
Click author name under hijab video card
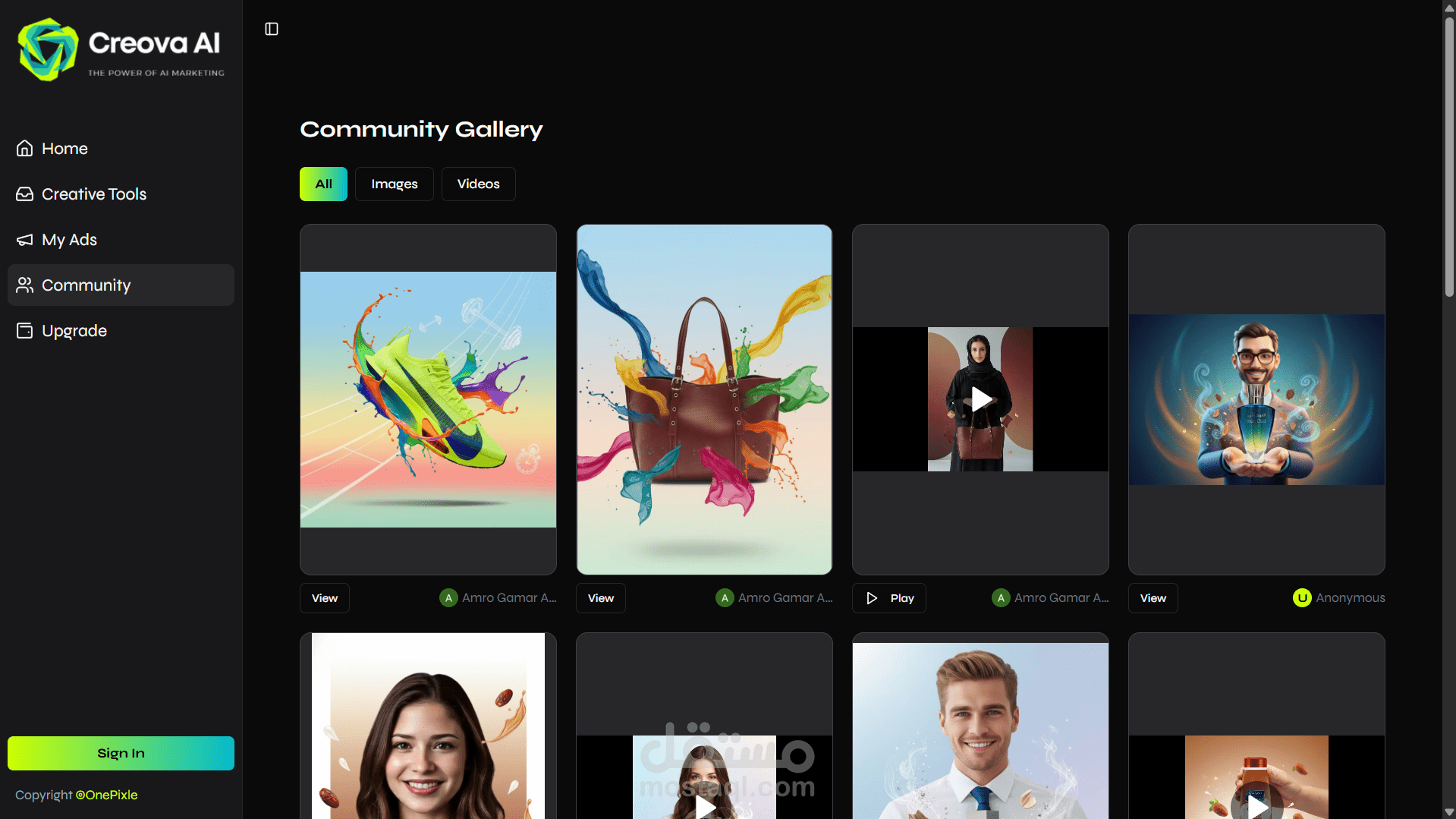pos(1061,598)
